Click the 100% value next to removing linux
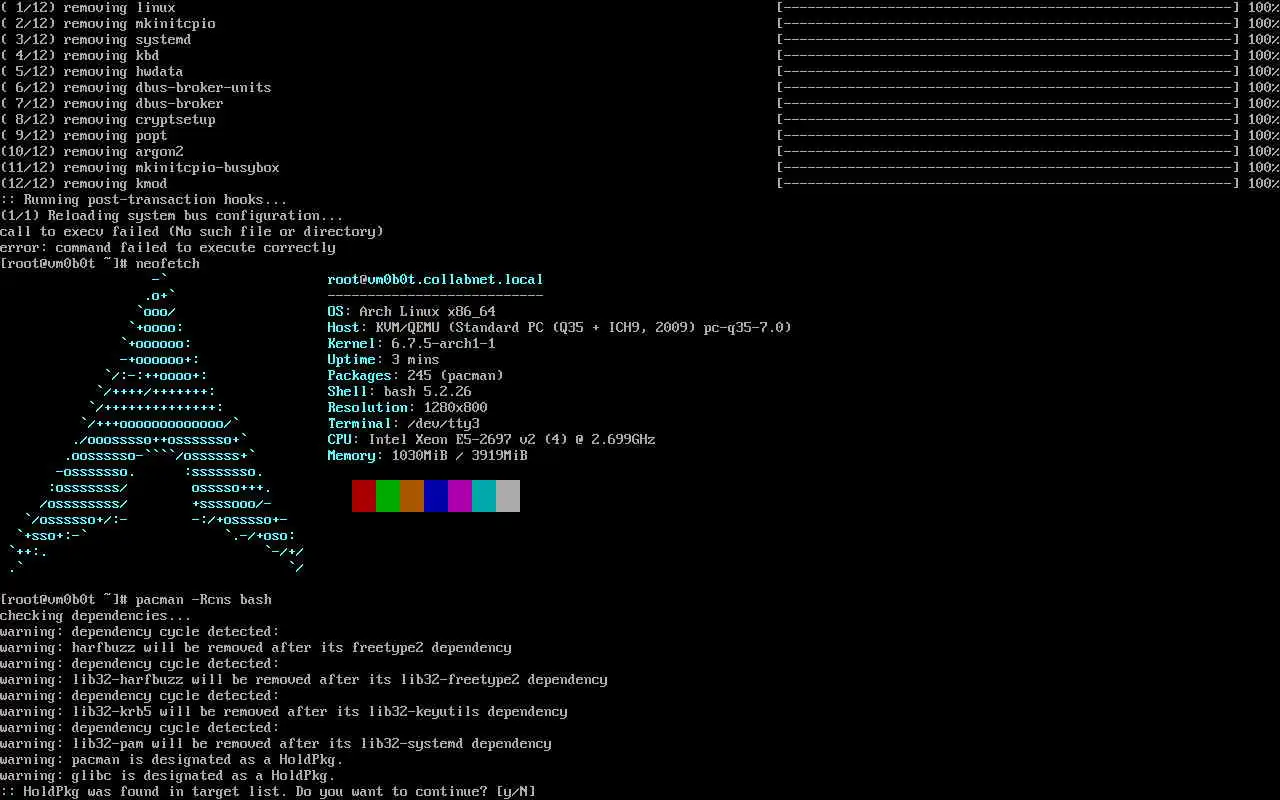1280x800 pixels. [1264, 8]
